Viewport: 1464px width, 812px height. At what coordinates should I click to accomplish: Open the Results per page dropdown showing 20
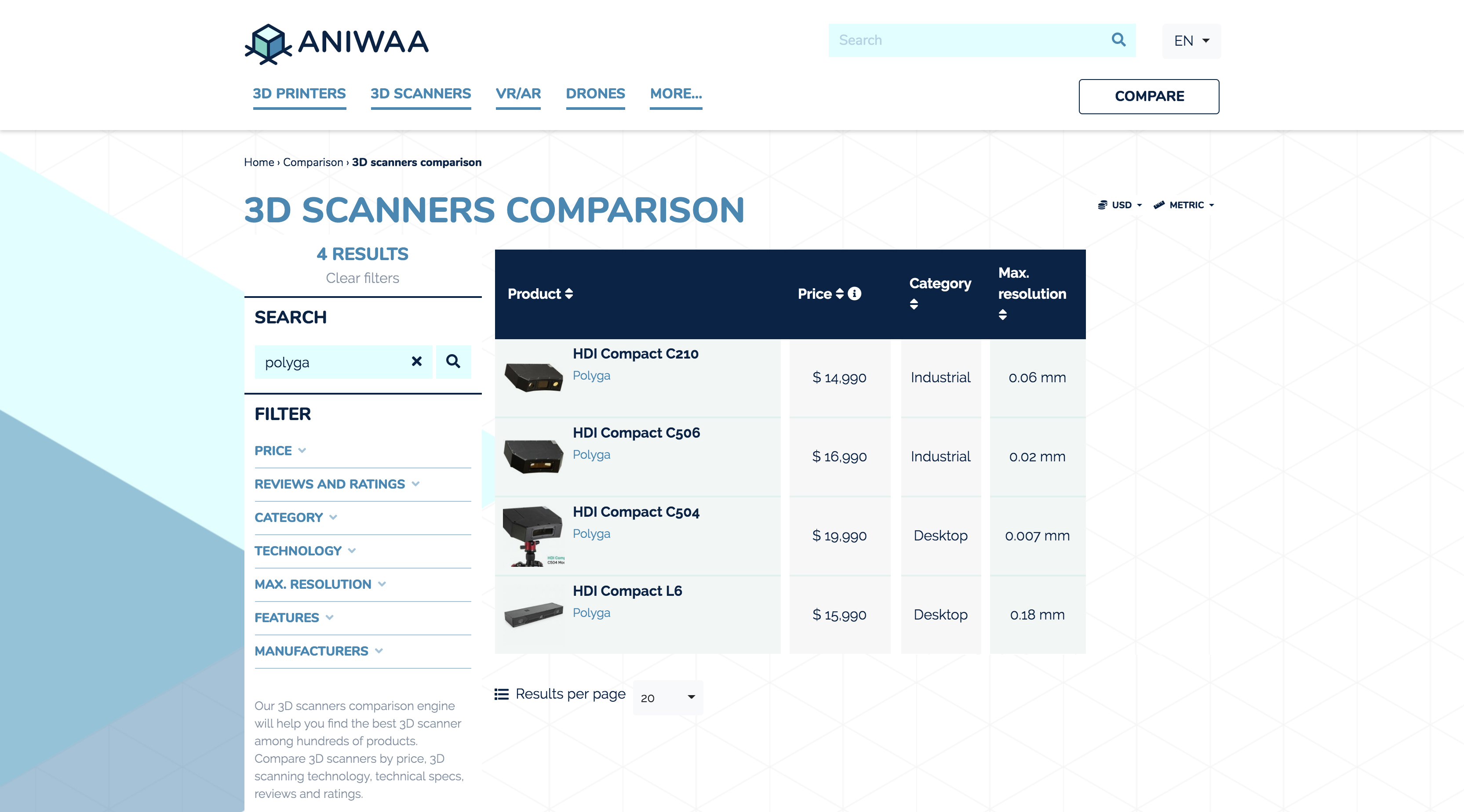pyautogui.click(x=667, y=698)
